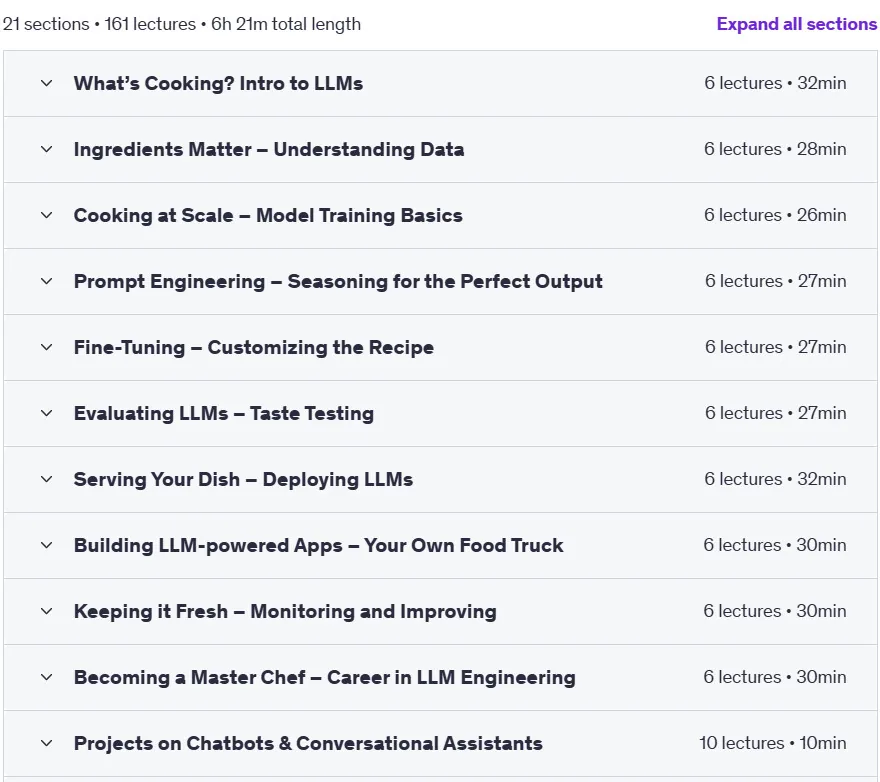Screen dimensions: 880x782
Task: Expand chevron beside What's Cooking? Intro to LLMs
Action: pyautogui.click(x=47, y=84)
